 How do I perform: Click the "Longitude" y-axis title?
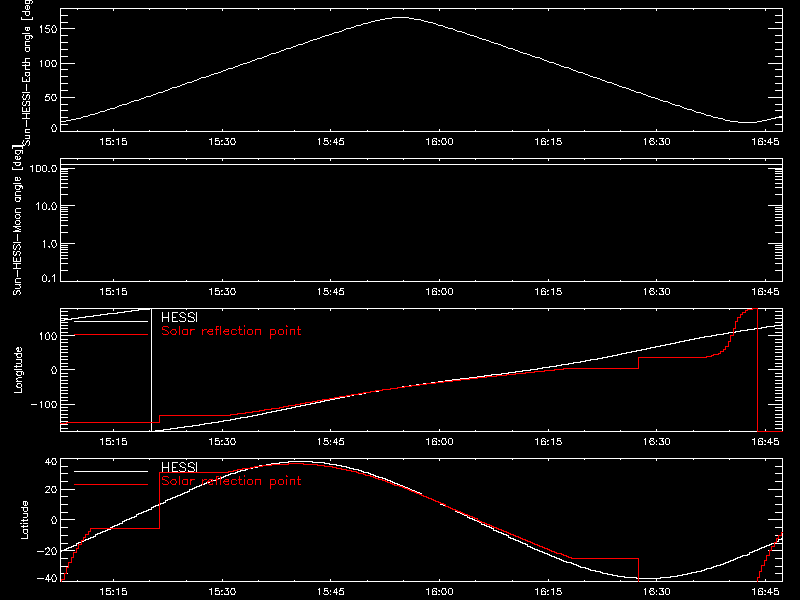click(18, 370)
